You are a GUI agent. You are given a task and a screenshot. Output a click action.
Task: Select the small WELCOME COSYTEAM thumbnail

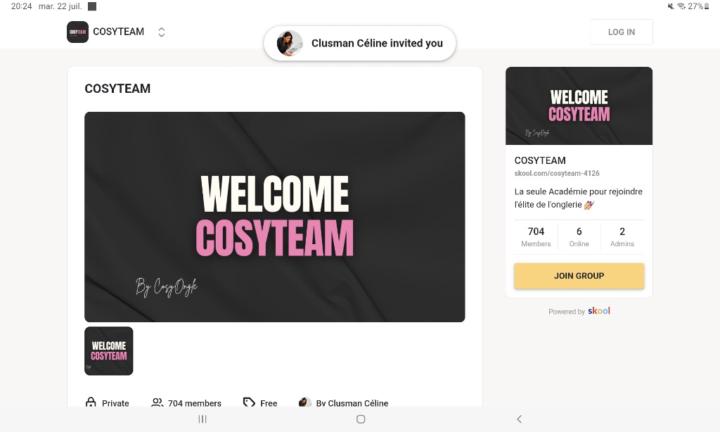click(x=109, y=351)
